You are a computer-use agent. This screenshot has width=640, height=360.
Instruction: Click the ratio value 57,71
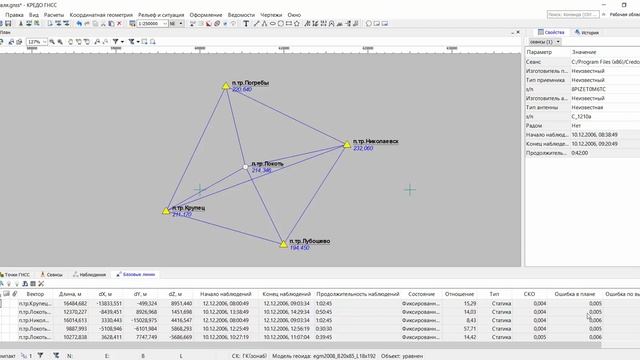point(470,329)
